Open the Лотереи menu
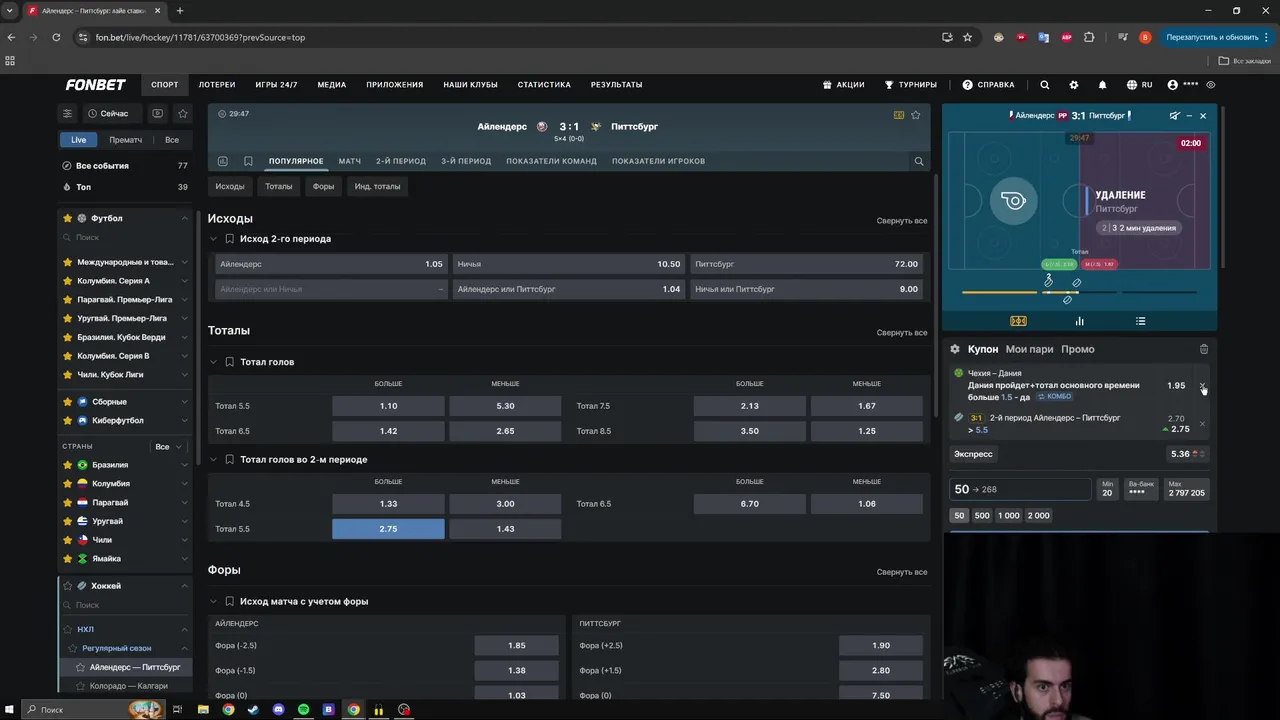Image resolution: width=1280 pixels, height=720 pixels. tap(217, 85)
